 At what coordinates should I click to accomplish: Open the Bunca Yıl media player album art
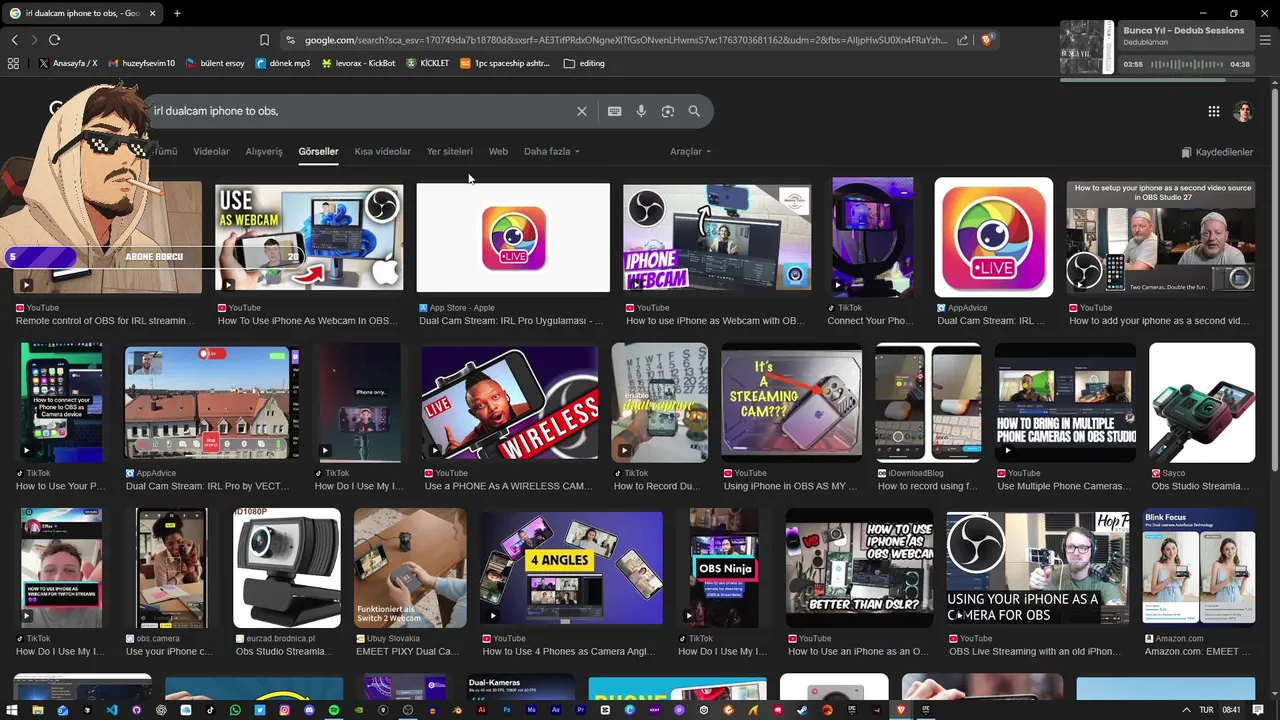[x=1087, y=47]
